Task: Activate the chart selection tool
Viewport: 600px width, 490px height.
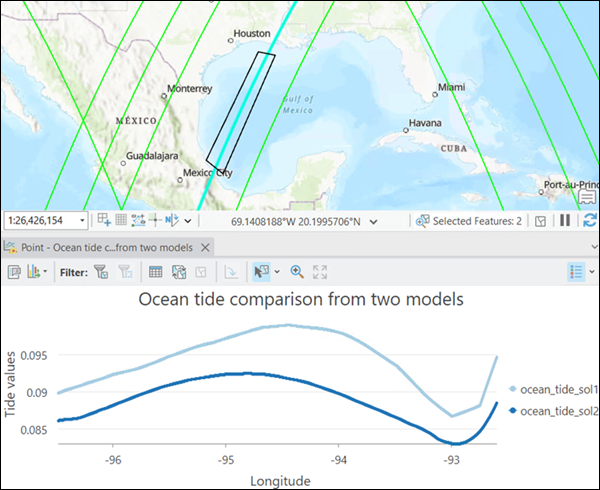Action: (262, 271)
